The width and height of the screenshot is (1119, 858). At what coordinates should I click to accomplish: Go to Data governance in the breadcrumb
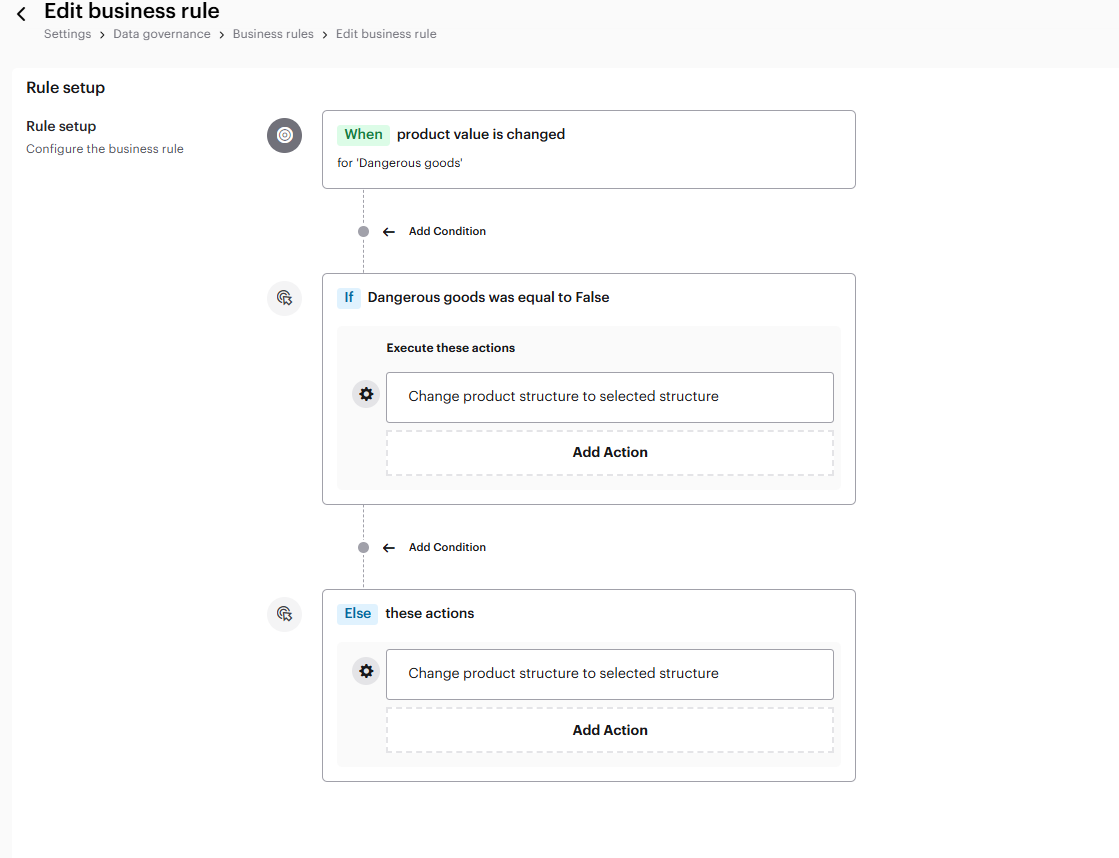[161, 34]
